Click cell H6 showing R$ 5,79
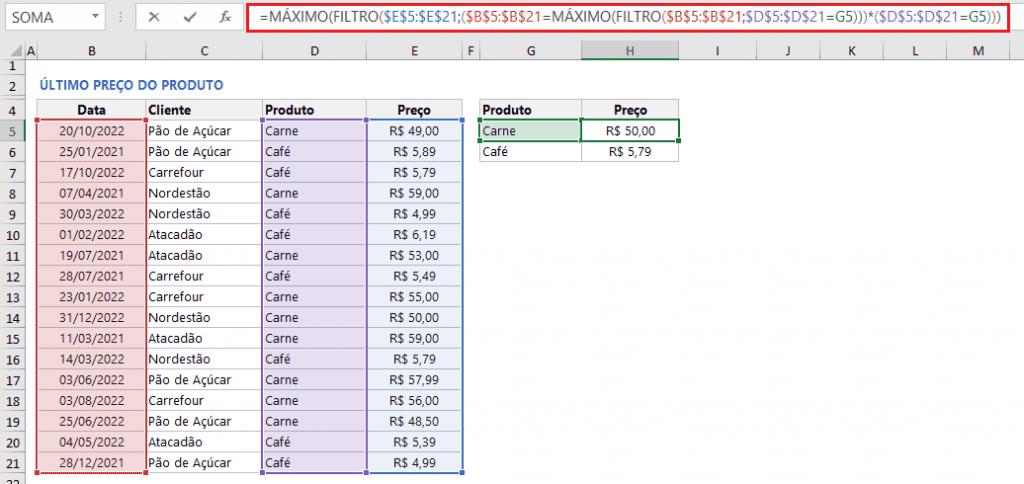The width and height of the screenshot is (1024, 484). [629, 152]
